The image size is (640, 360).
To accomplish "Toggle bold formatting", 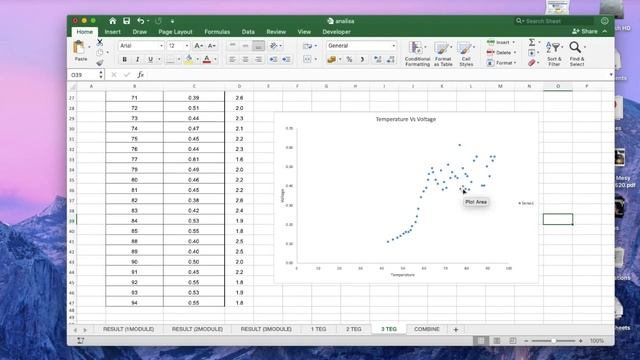I will tap(124, 60).
